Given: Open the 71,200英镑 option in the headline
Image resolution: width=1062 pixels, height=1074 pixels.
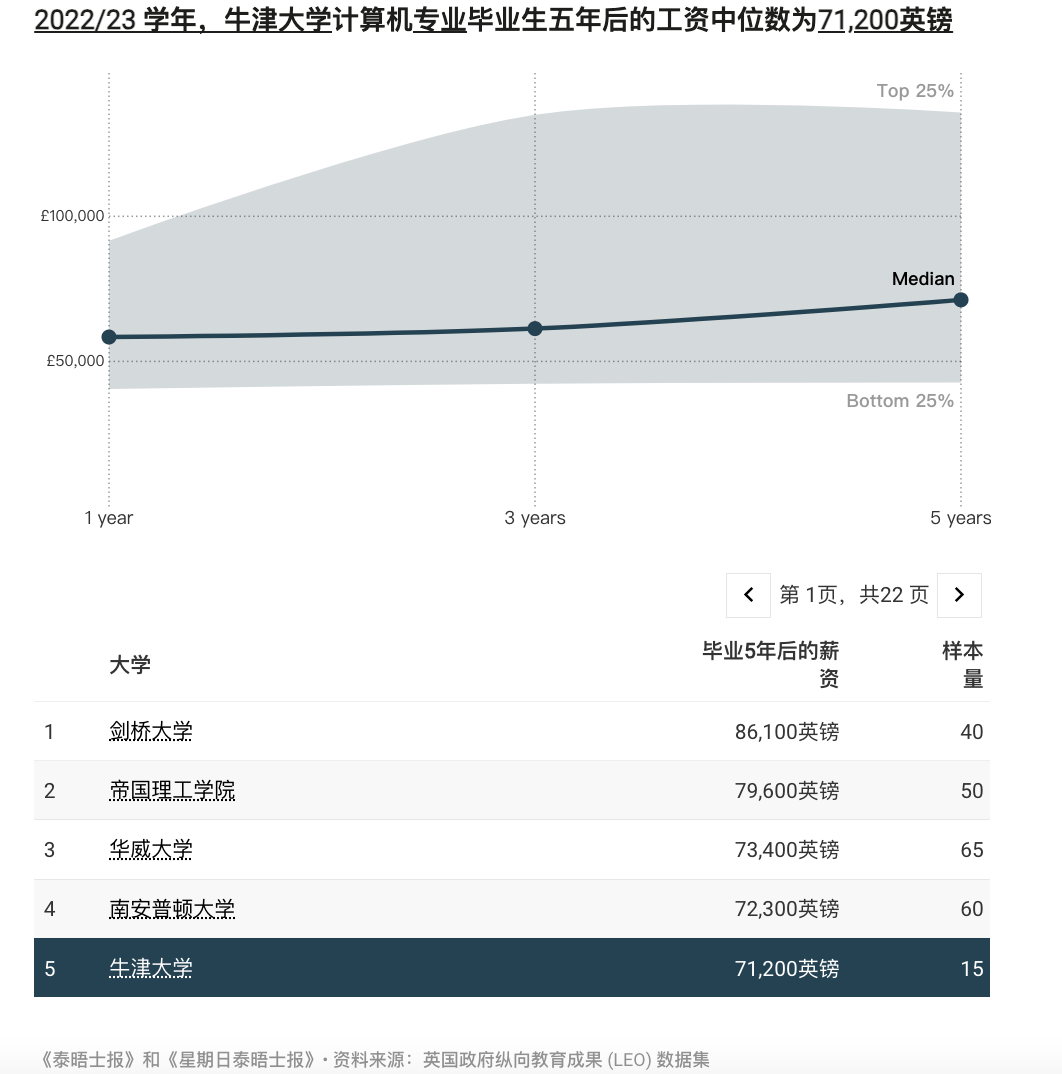Looking at the screenshot, I should pos(884,21).
